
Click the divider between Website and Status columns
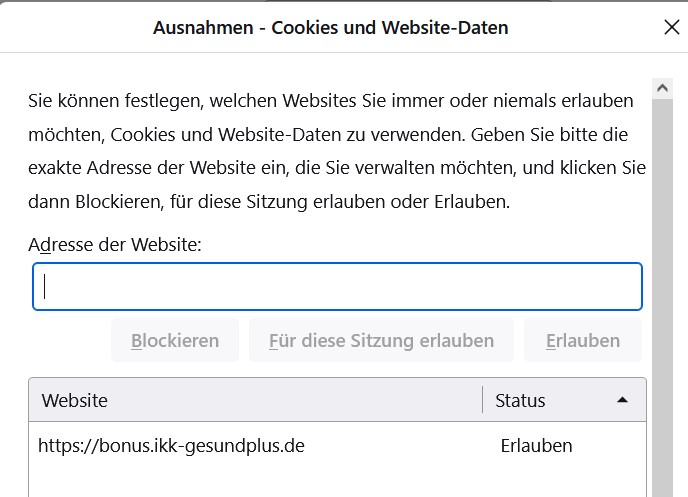coord(483,400)
